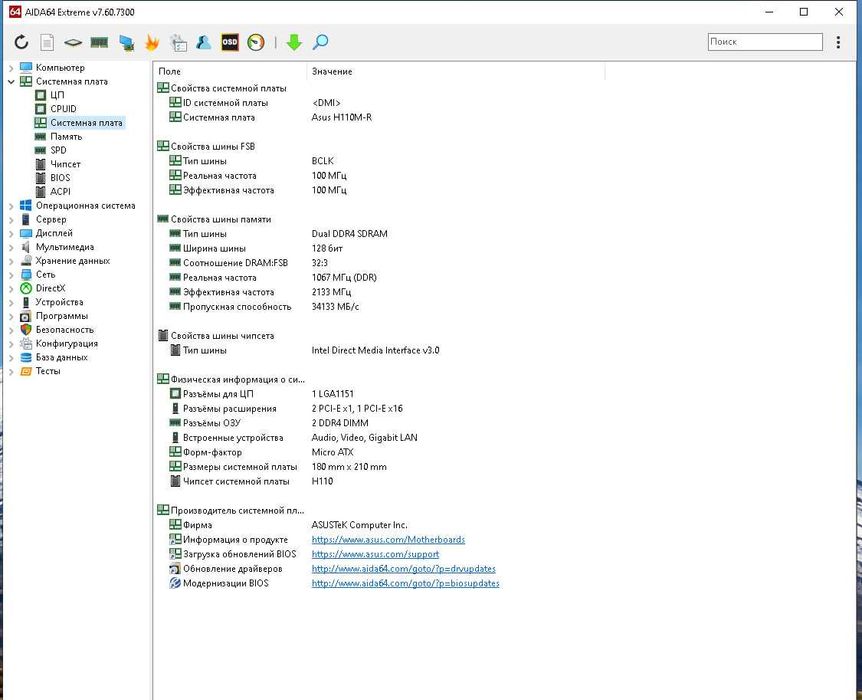
Task: Open the asus.com/support link
Action: click(375, 554)
